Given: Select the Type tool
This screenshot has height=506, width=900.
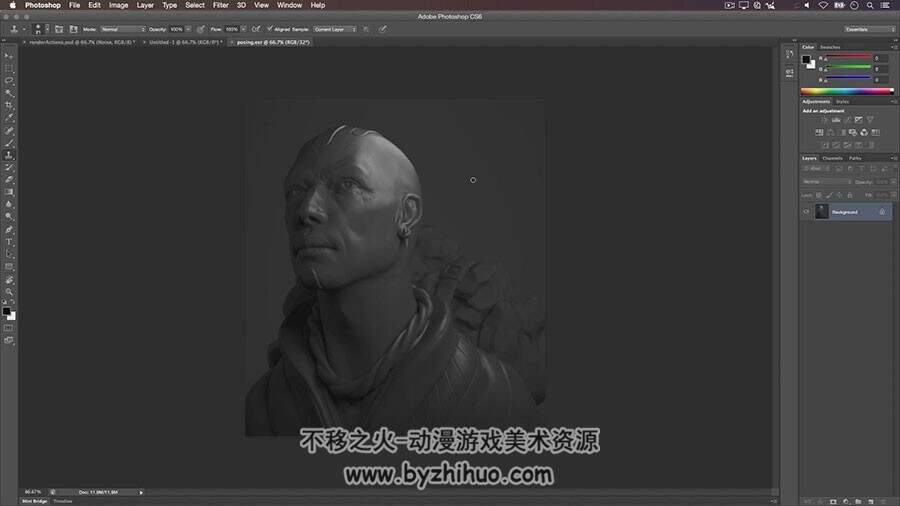Looking at the screenshot, I should pos(9,243).
